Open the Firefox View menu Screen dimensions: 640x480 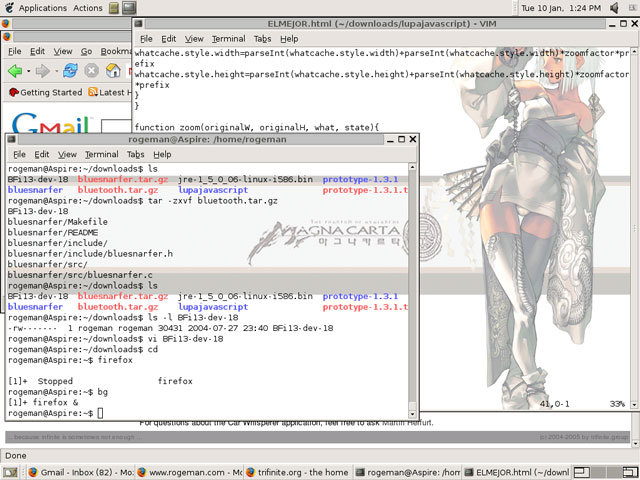(63, 51)
